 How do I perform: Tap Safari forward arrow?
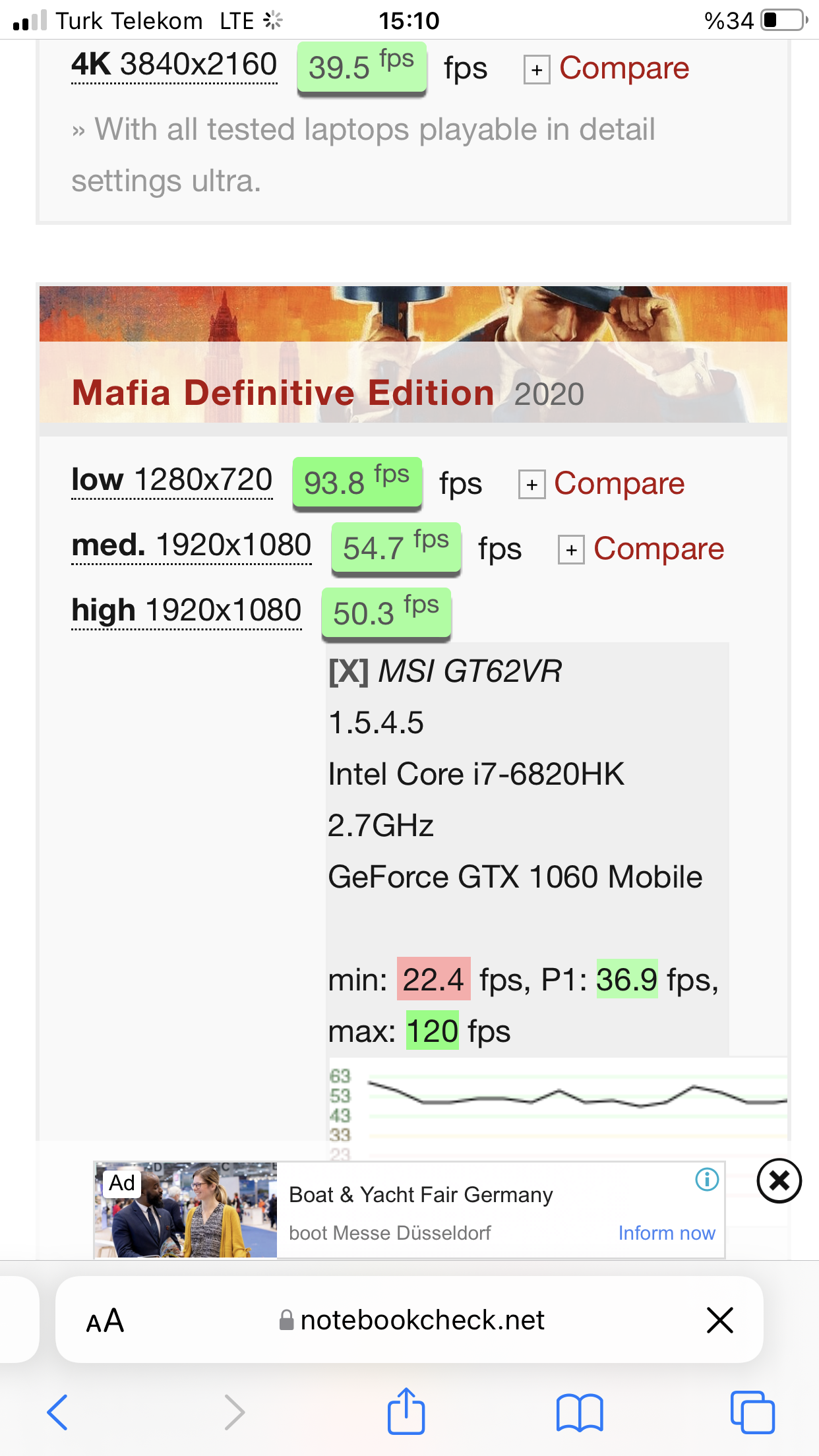234,1412
